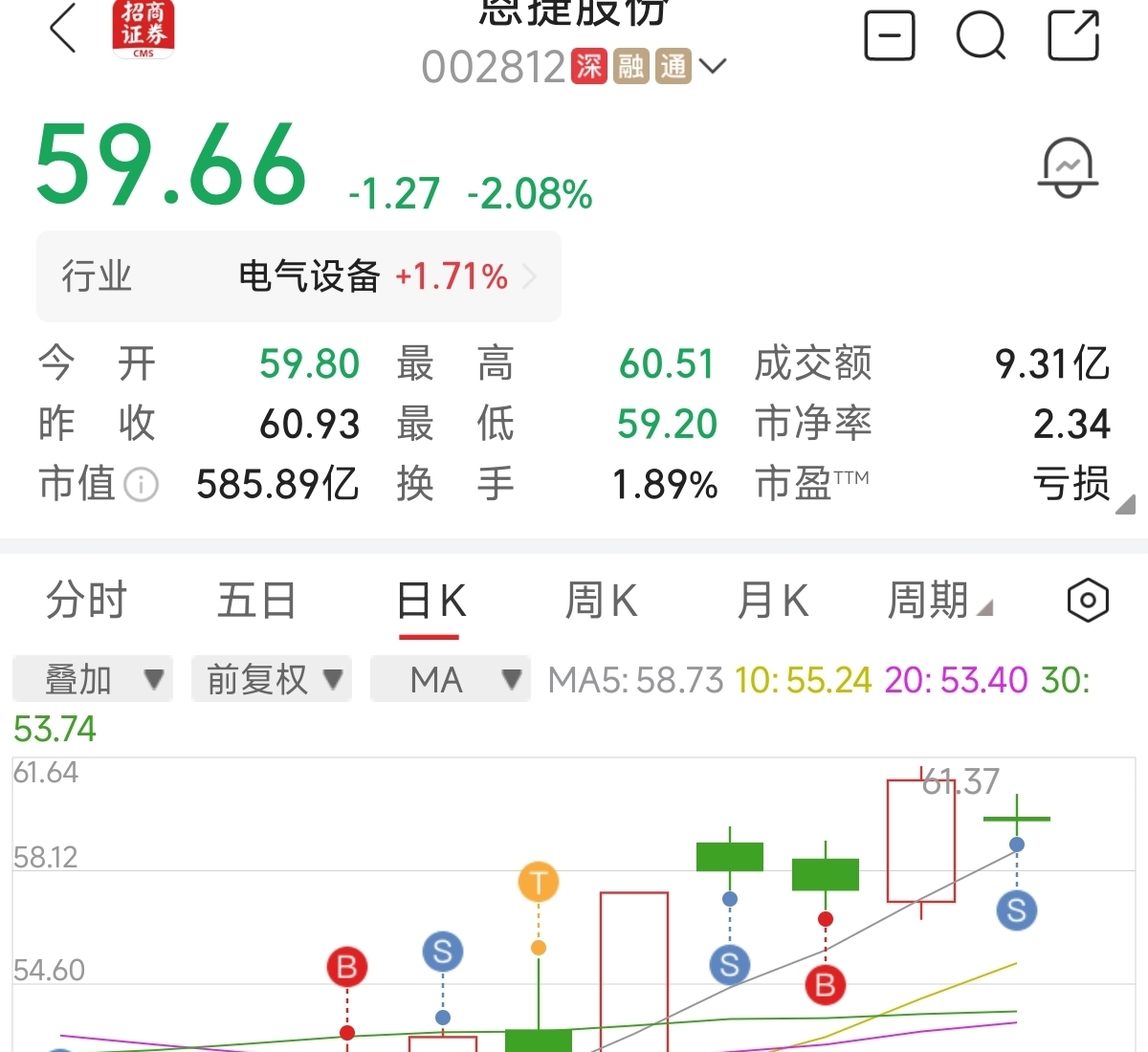The width and height of the screenshot is (1148, 1052).
Task: Expand the 周期 period menu
Action: pos(939,601)
